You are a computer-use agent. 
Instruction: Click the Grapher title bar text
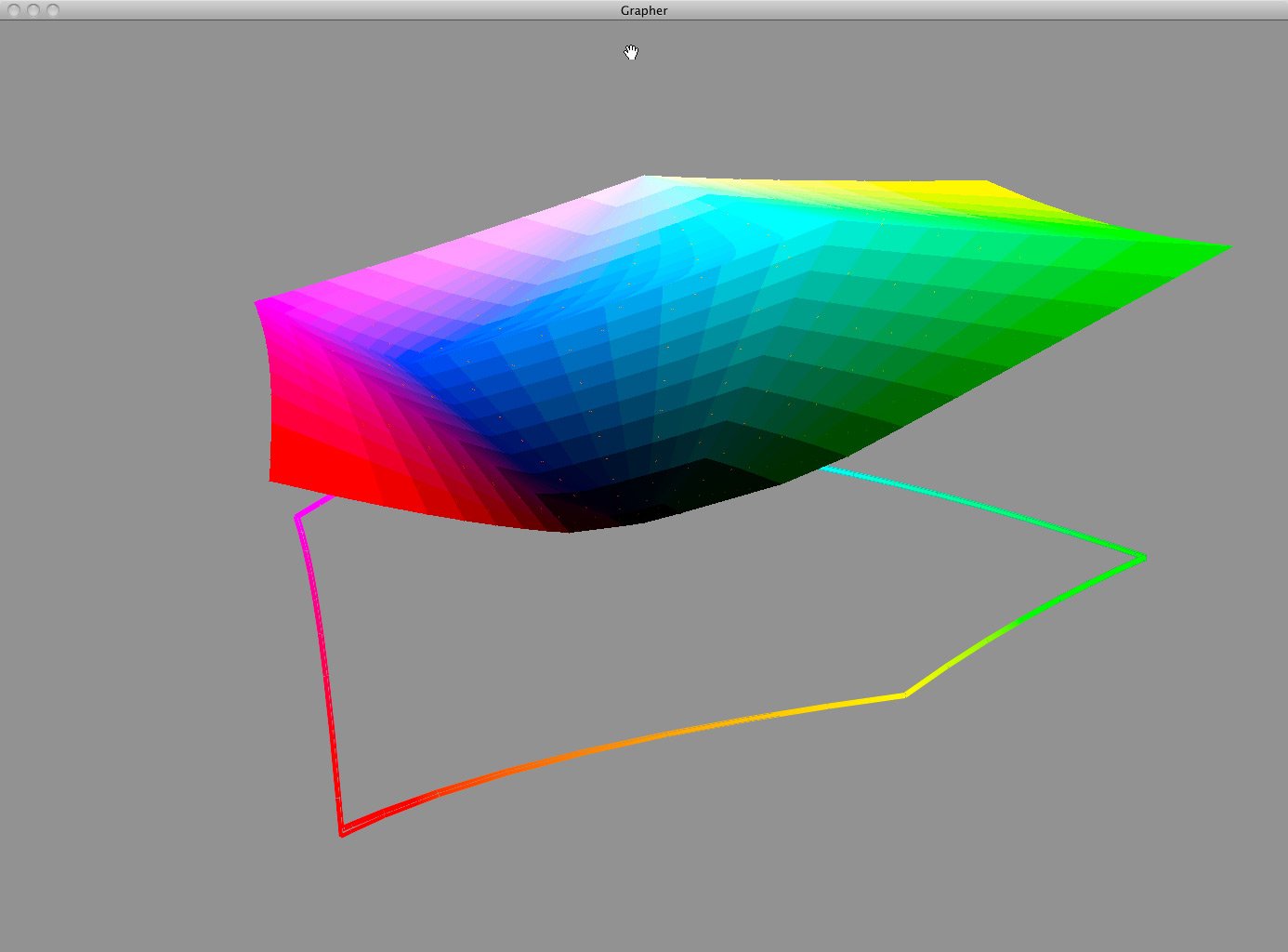tap(644, 10)
